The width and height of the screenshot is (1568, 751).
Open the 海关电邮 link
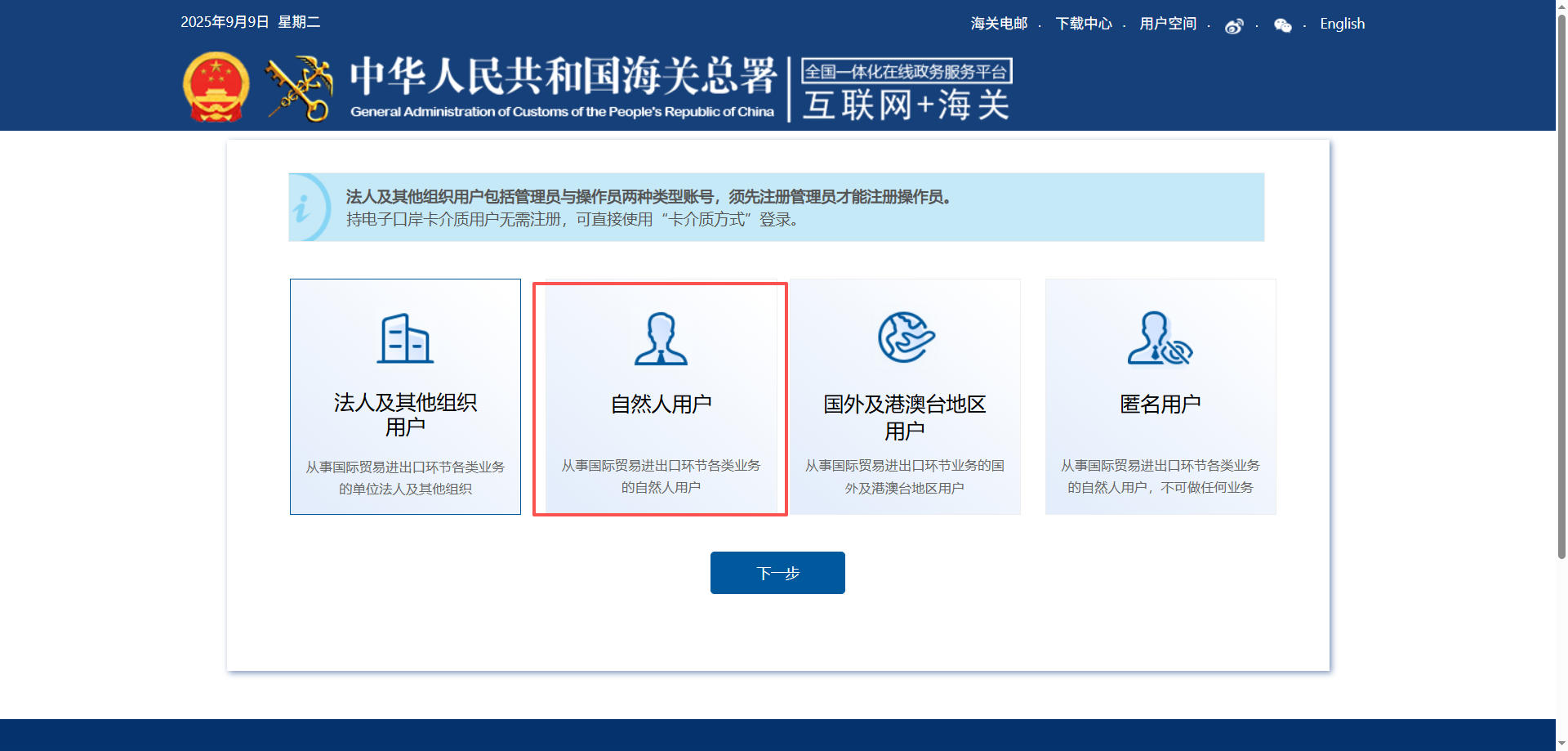point(999,24)
